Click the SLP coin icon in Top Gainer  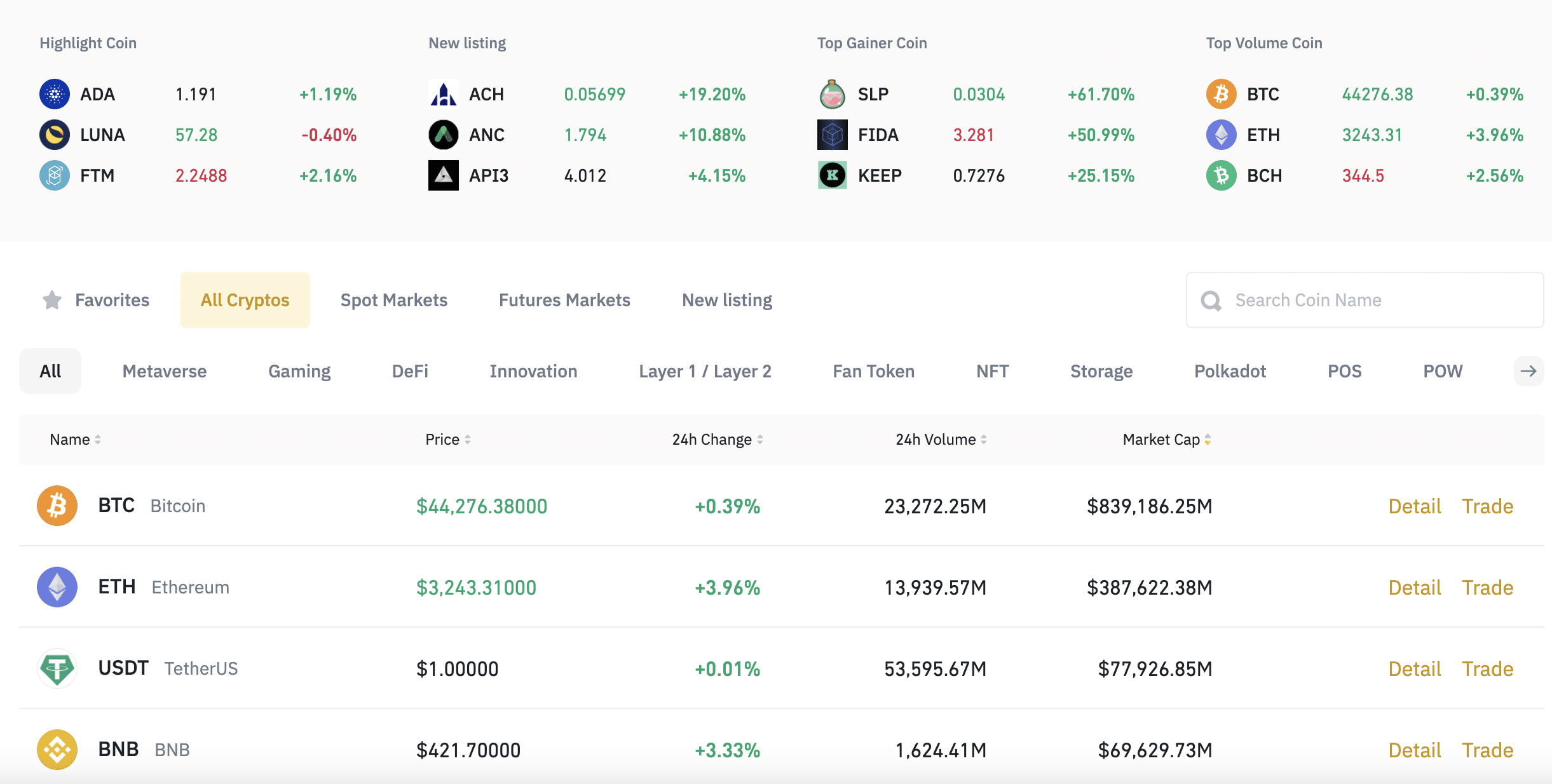click(x=833, y=95)
